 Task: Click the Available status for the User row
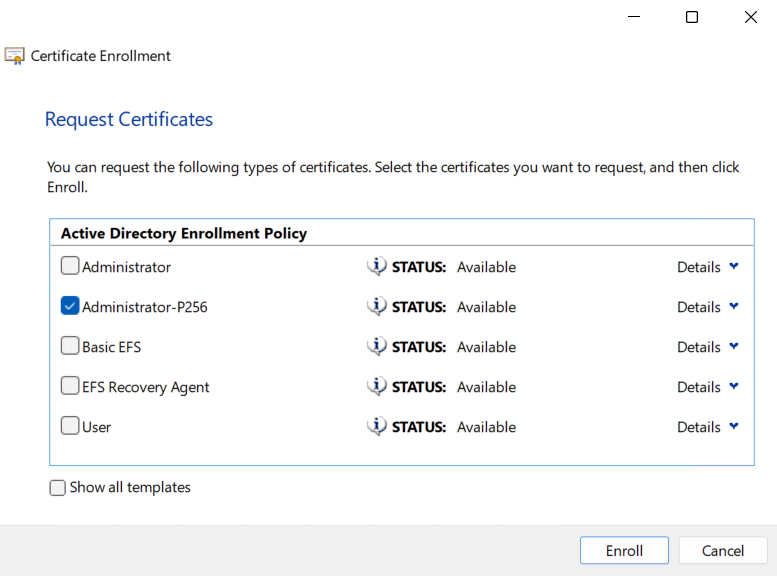pos(486,427)
